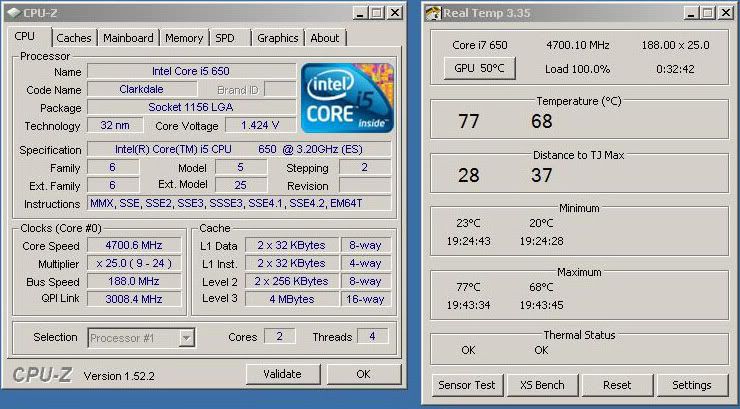Click the Model value 5
This screenshot has height=409, width=740.
point(241,167)
